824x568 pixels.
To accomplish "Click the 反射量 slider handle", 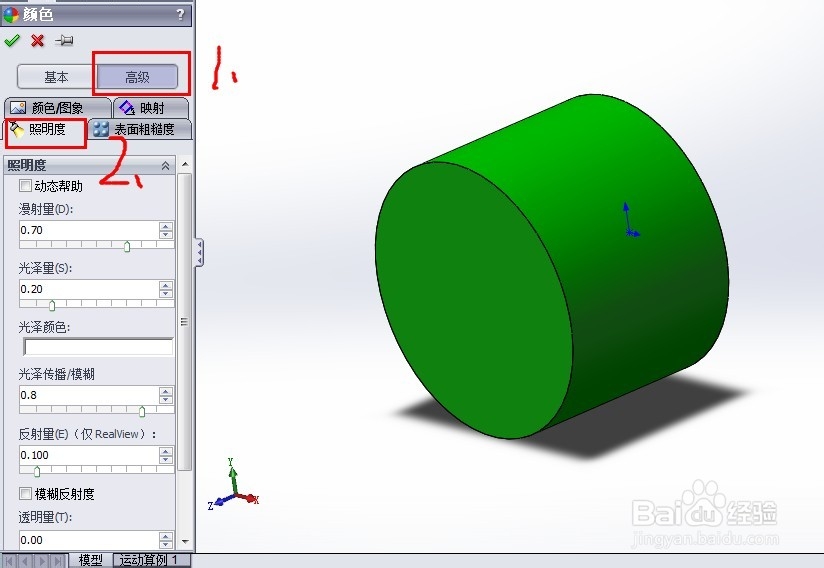I will [x=37, y=471].
